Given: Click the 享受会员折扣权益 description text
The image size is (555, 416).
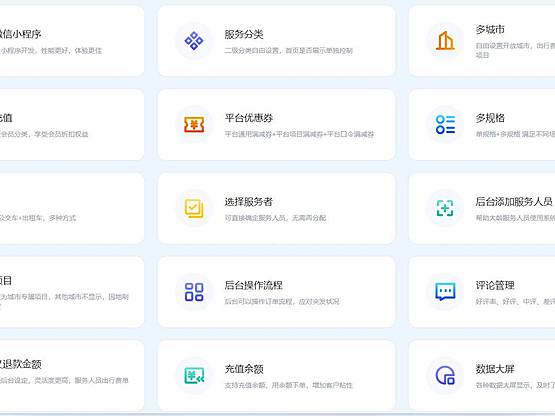Looking at the screenshot, I should coord(44,134).
